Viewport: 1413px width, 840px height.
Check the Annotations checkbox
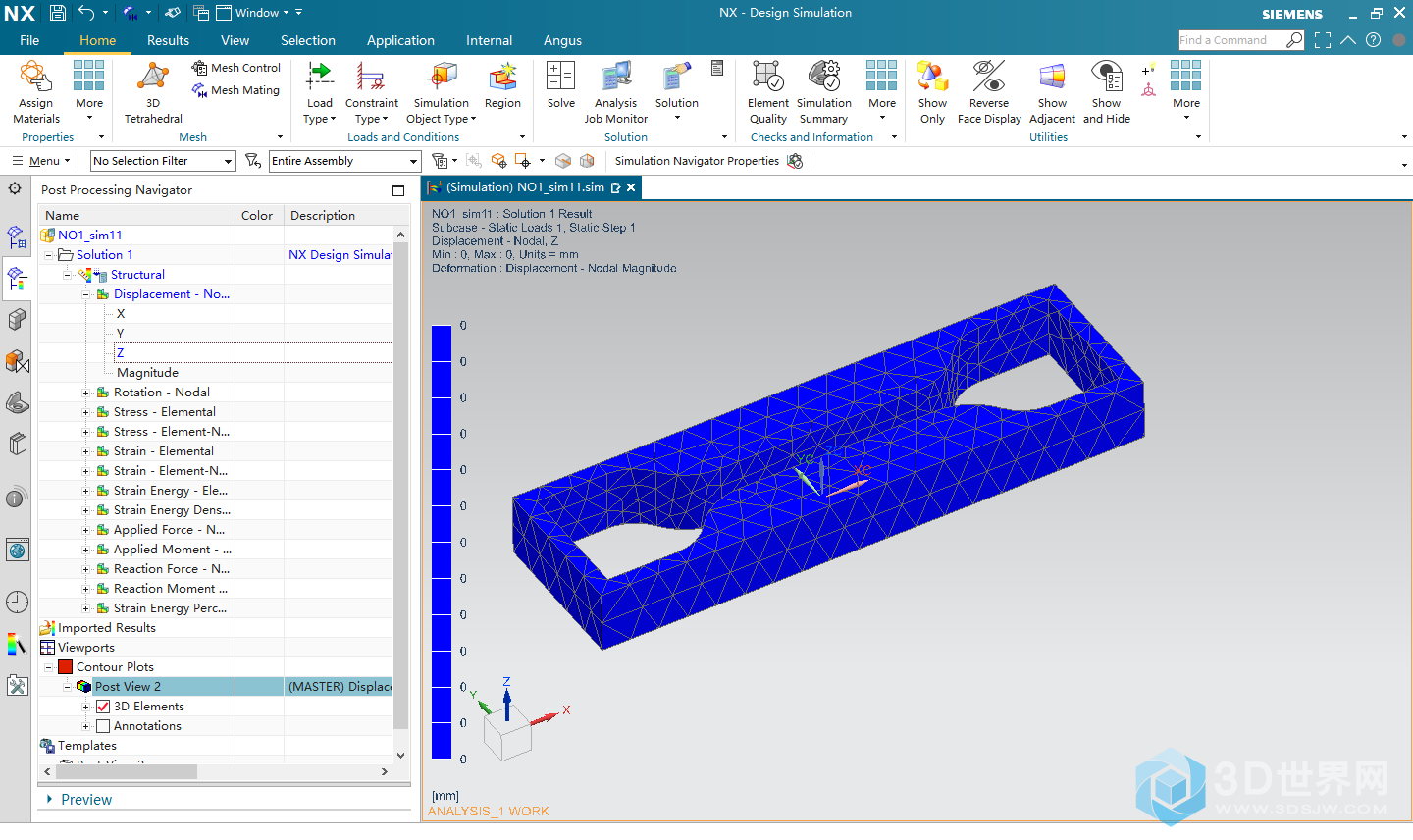103,726
